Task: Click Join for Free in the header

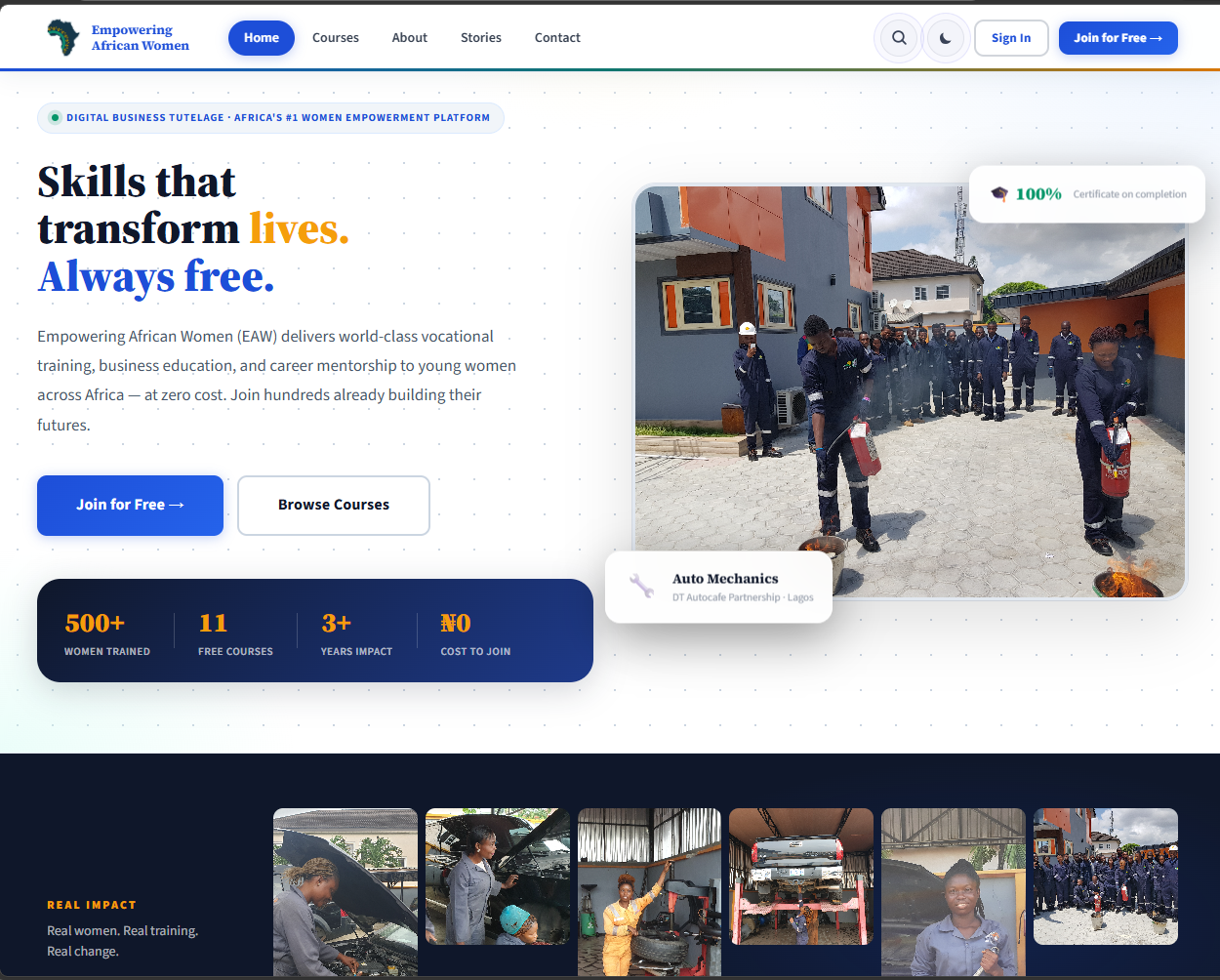Action: 1118,37
